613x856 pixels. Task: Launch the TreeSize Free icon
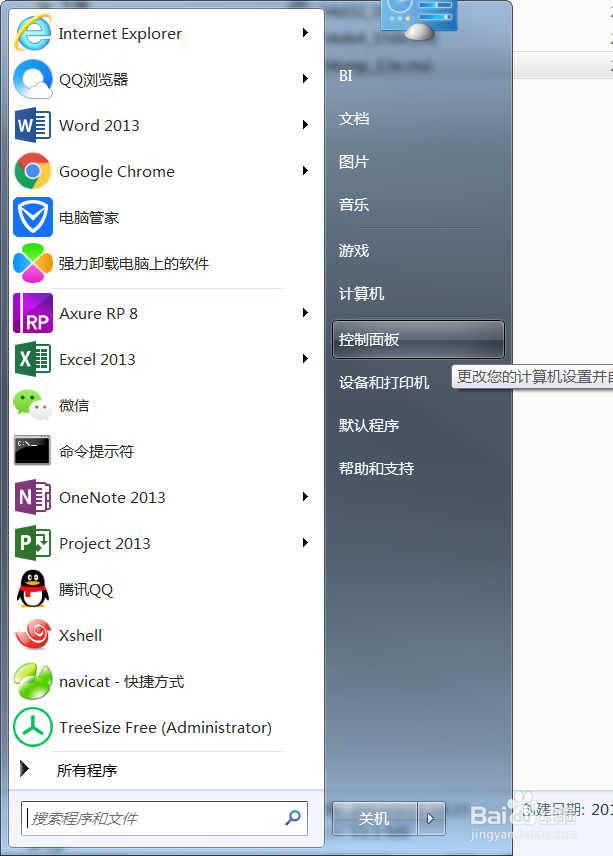33,727
